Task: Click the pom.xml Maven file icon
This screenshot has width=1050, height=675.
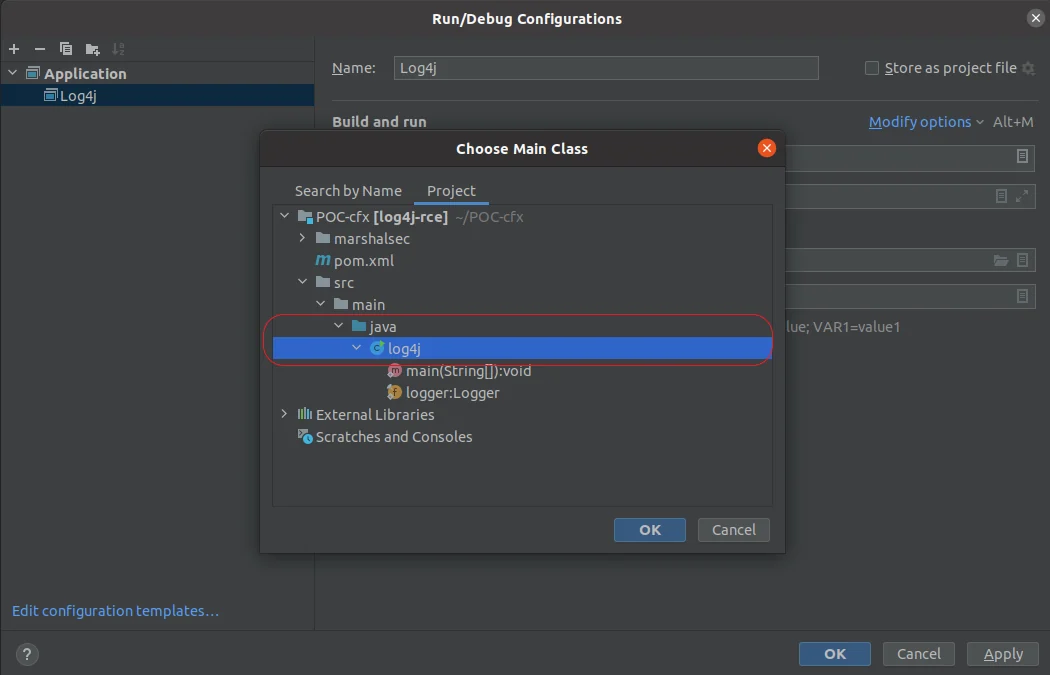Action: click(323, 260)
